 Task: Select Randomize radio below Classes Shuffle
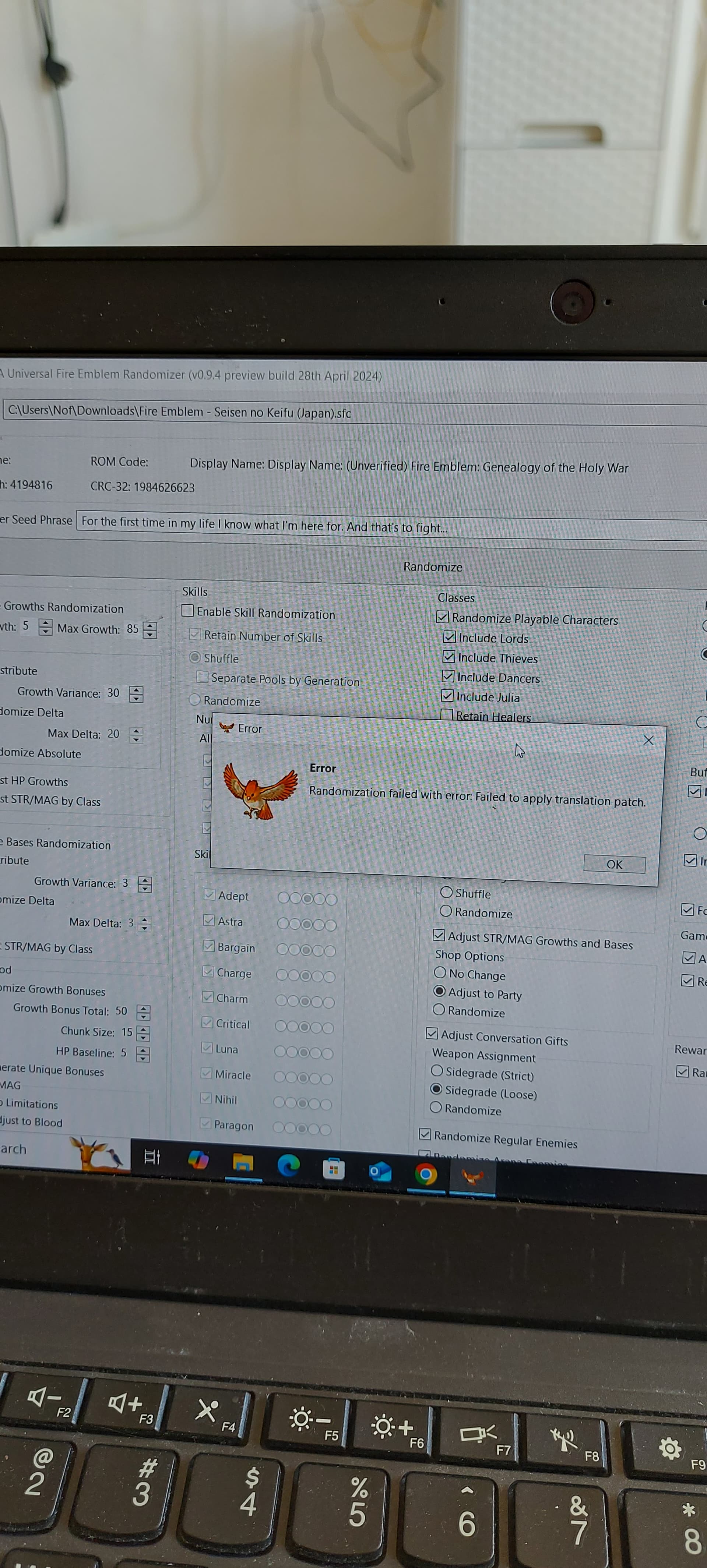tap(446, 911)
